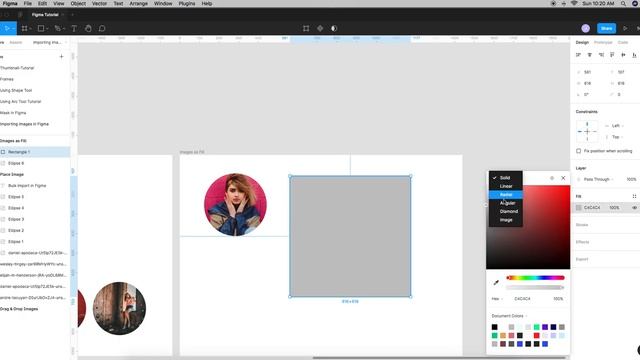Viewport: 640px width, 360px height.
Task: Open the Hex color format dropdown
Action: 497,299
